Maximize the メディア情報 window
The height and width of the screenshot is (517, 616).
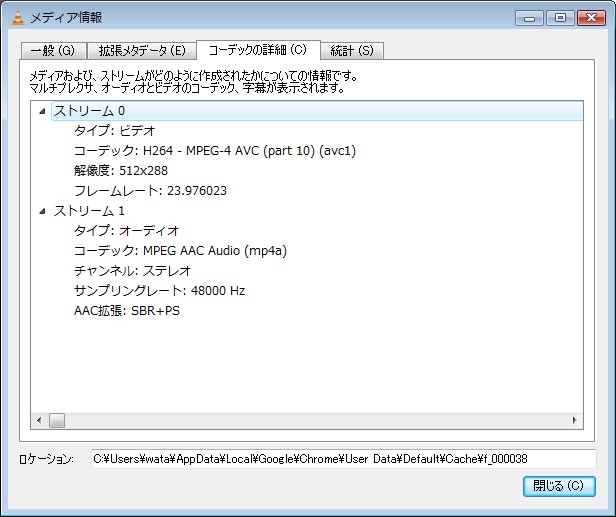561,18
